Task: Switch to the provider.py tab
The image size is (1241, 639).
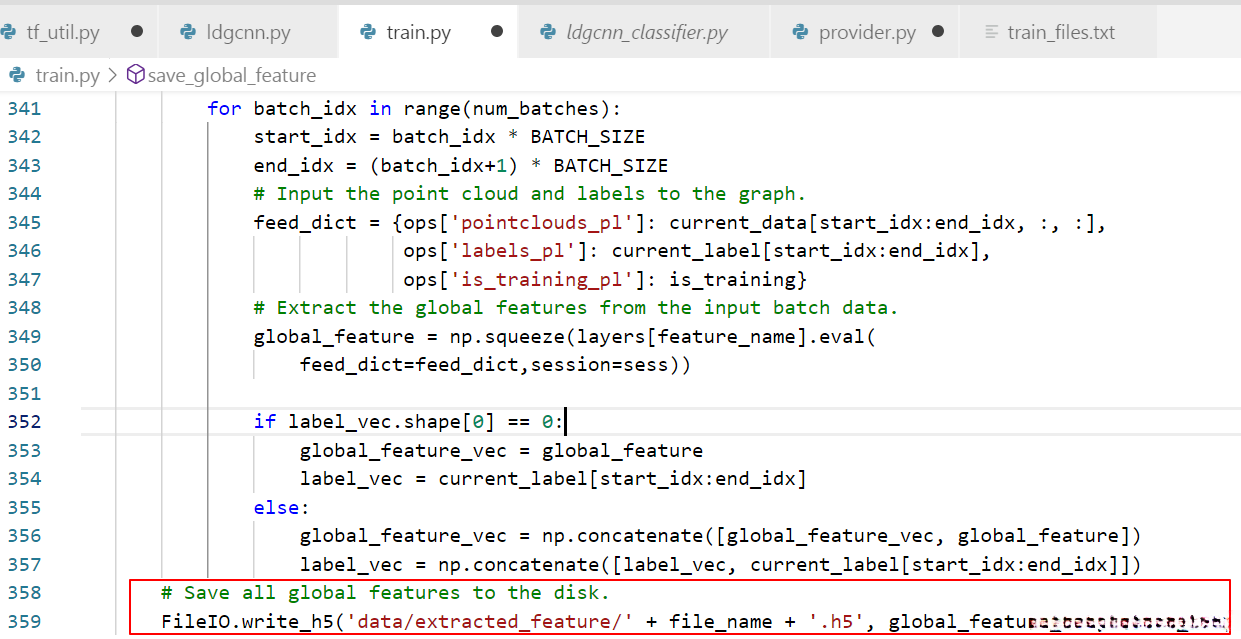Action: pyautogui.click(x=867, y=32)
